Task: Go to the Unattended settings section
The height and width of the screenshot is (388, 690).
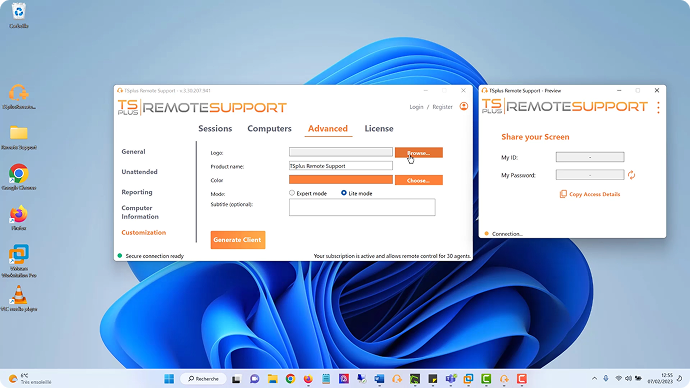Action: click(x=139, y=172)
